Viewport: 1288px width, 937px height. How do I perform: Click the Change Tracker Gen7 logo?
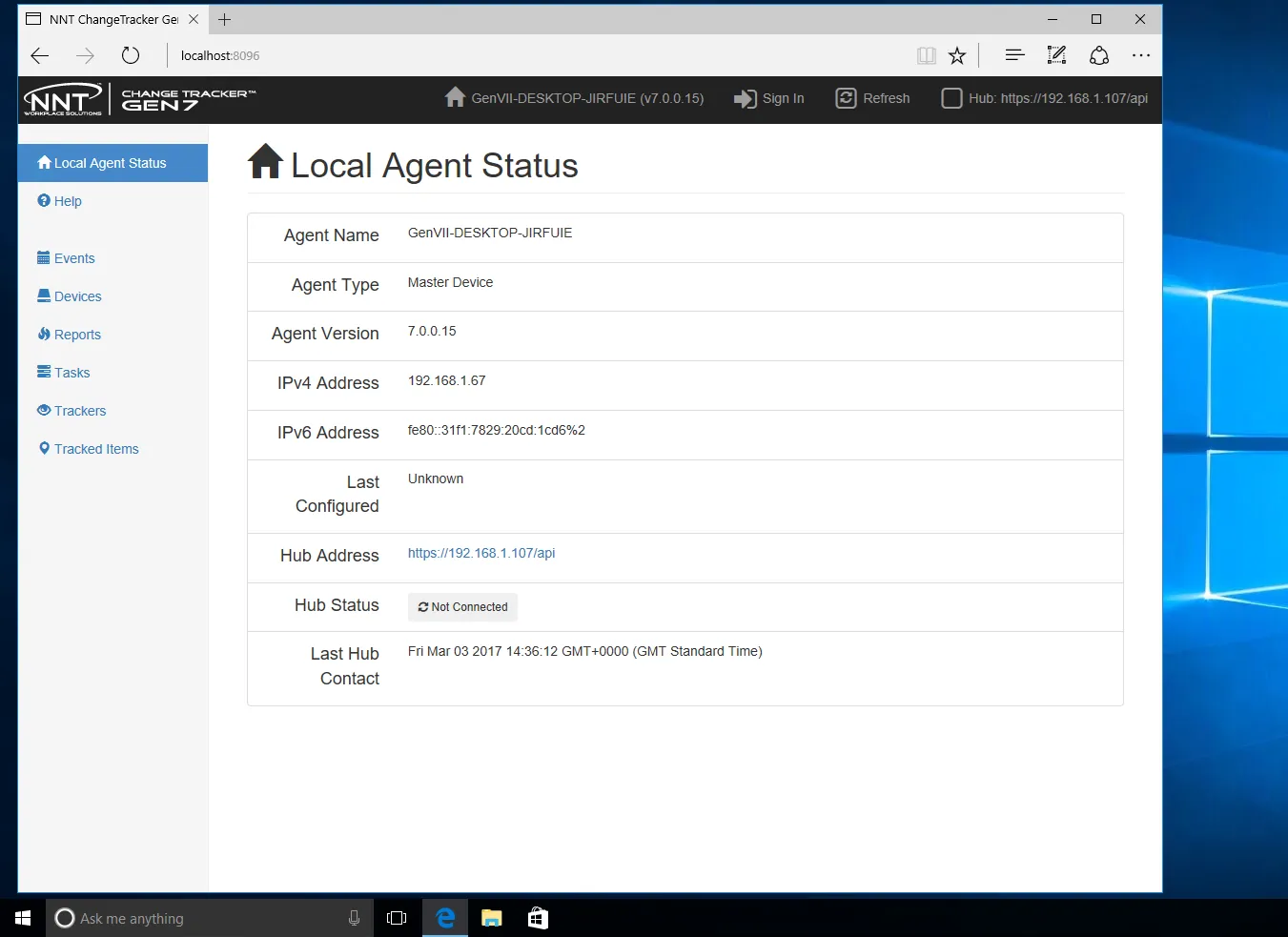[x=189, y=100]
